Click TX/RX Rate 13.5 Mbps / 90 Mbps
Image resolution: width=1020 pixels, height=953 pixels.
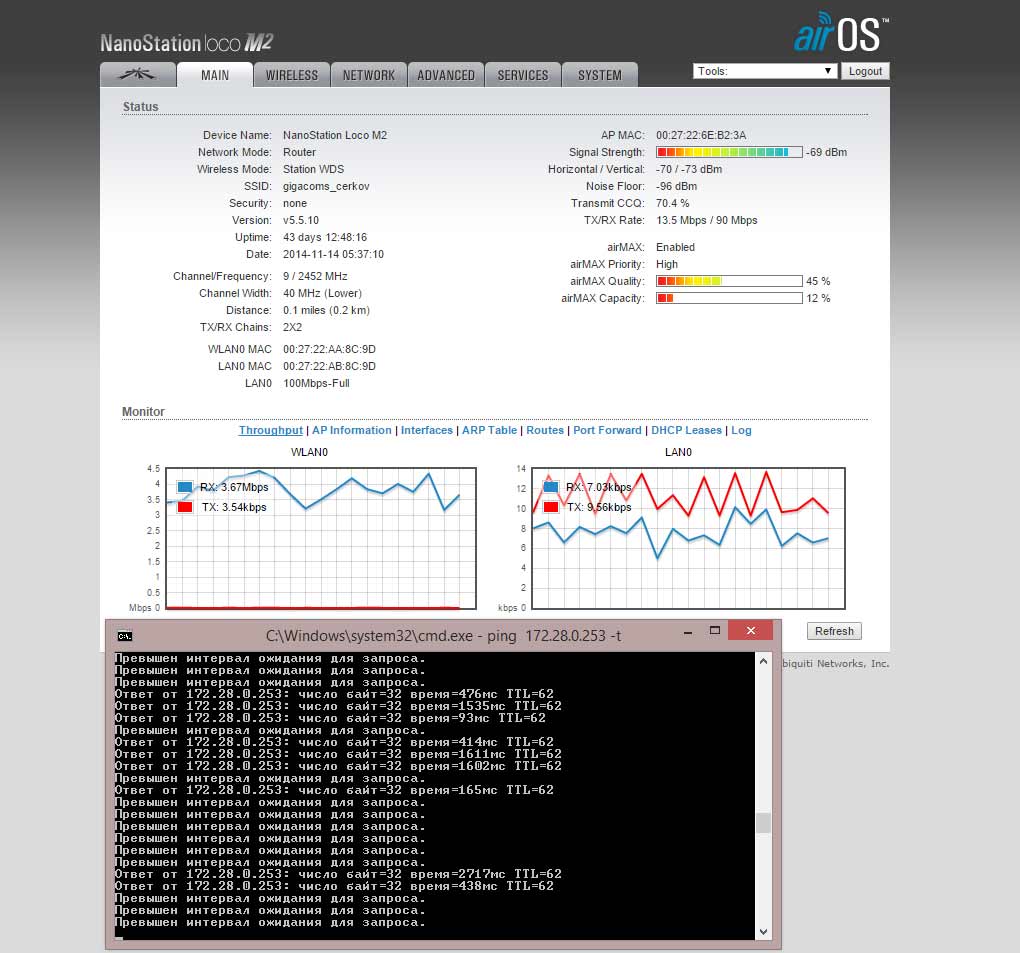706,221
